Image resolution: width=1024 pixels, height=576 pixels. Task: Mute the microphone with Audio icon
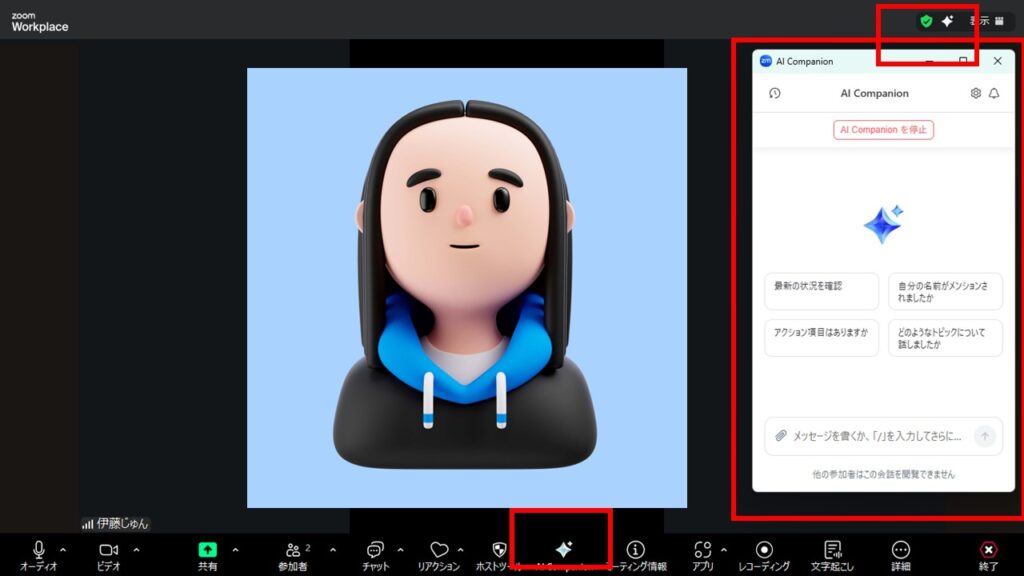[39, 550]
